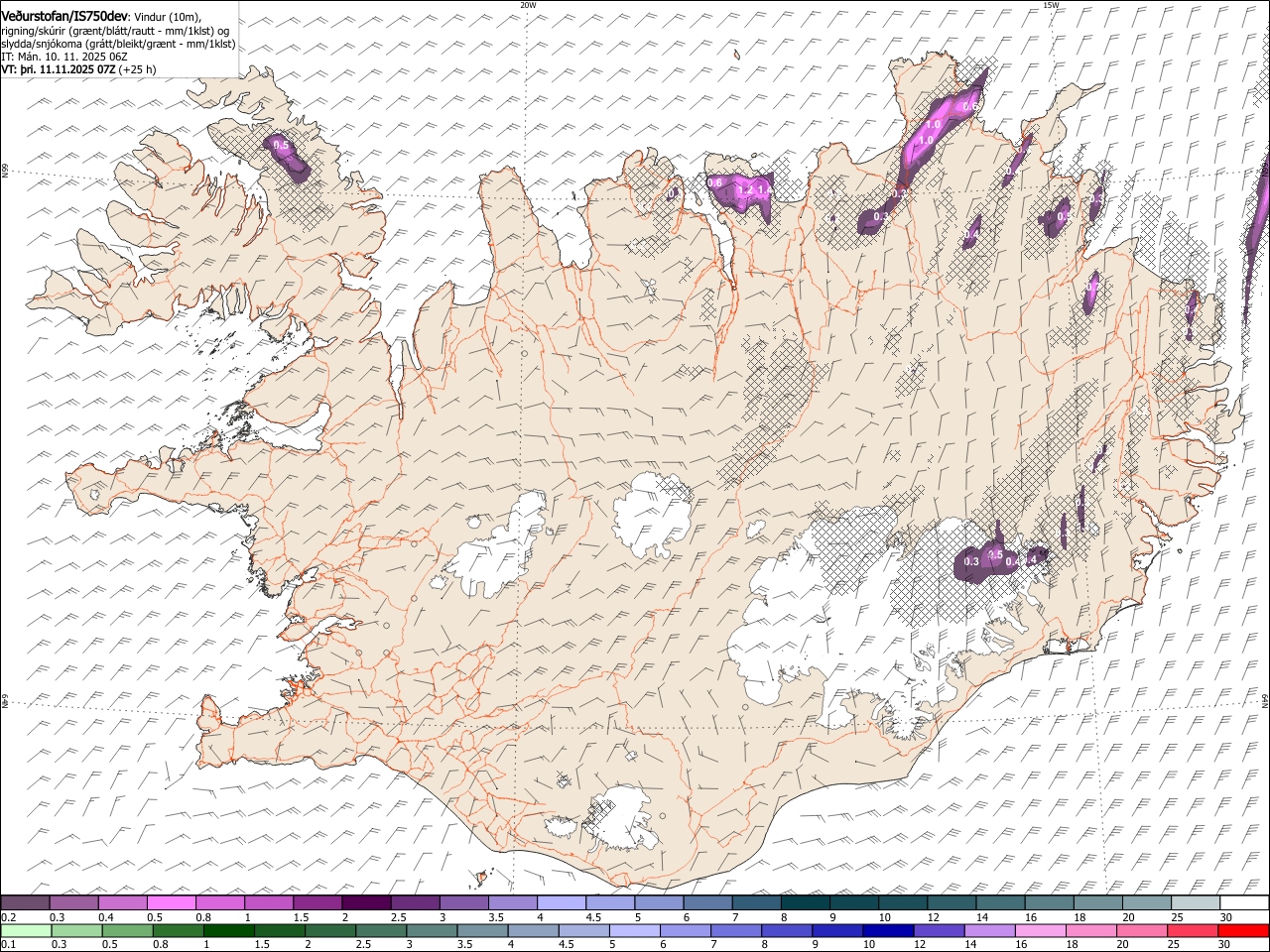Pick the light pink rain swatch starting at 16

point(1040,931)
